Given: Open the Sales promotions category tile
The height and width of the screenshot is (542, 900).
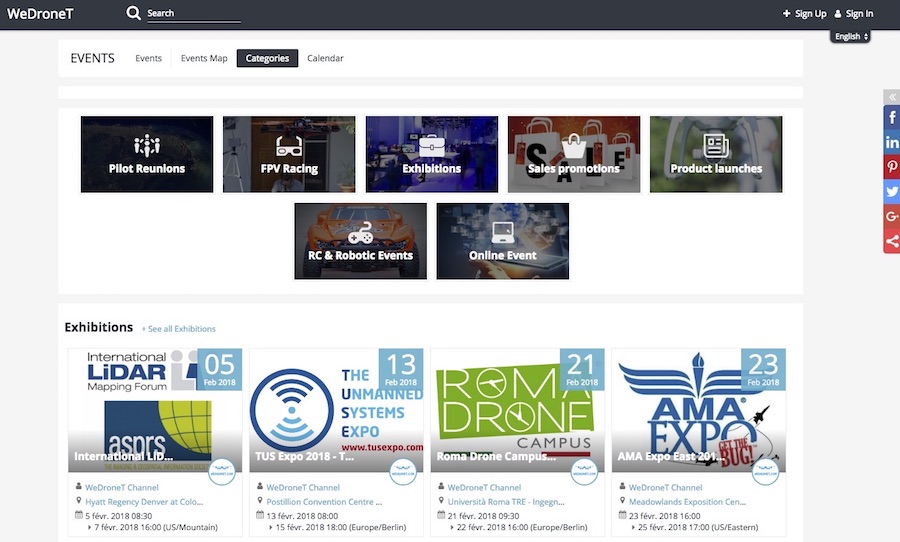Looking at the screenshot, I should (x=574, y=154).
